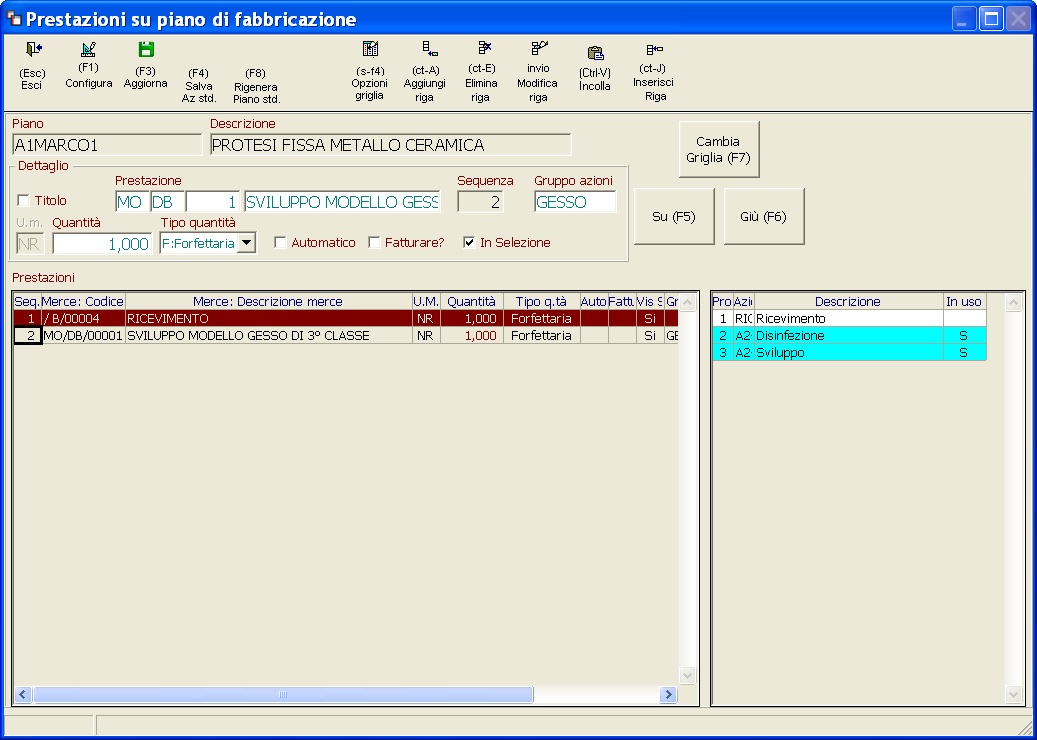Click the MO/DB/00001 code cell
Viewport: 1037px width, 740px height.
point(83,336)
